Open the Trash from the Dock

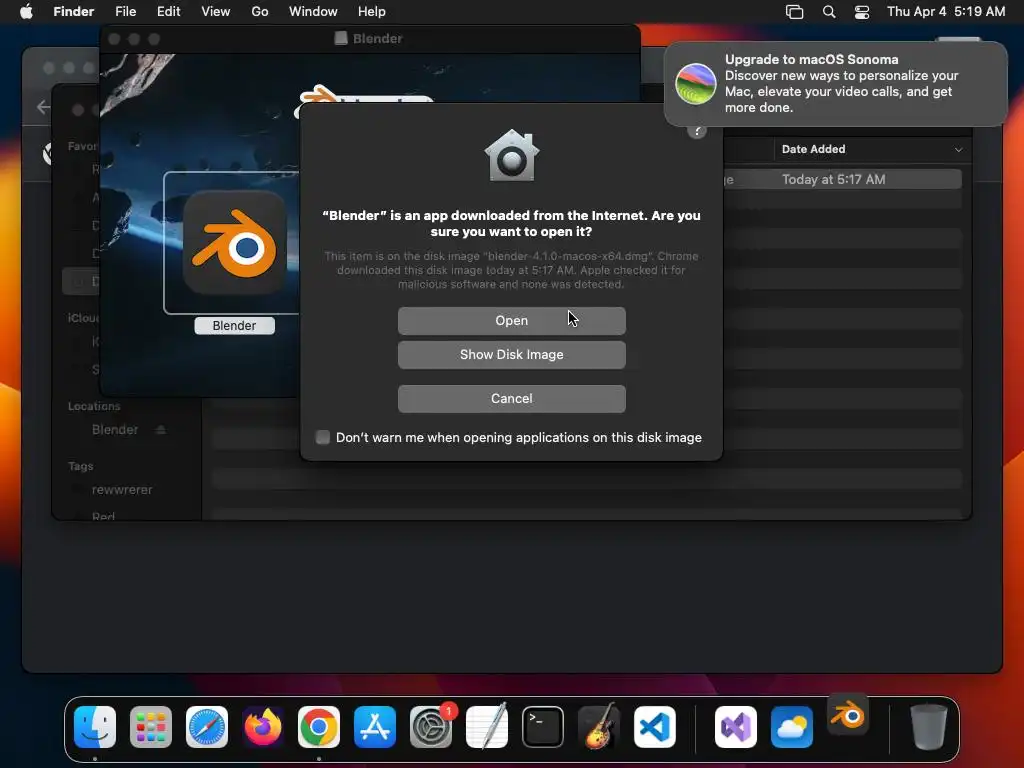(x=929, y=726)
